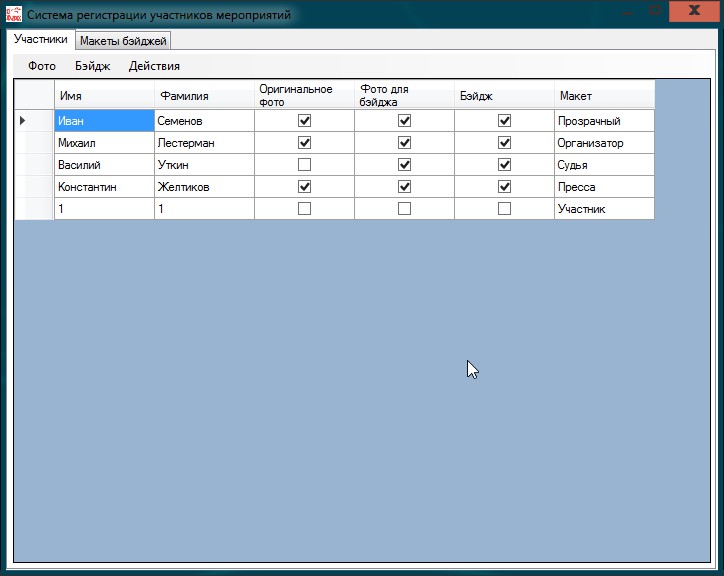Open the Действия menu
The image size is (724, 576).
(x=154, y=66)
